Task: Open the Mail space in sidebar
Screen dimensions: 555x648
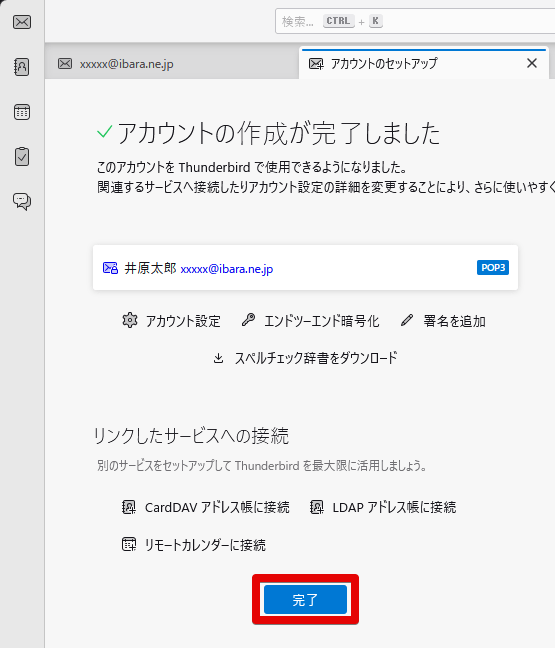Action: tap(22, 22)
